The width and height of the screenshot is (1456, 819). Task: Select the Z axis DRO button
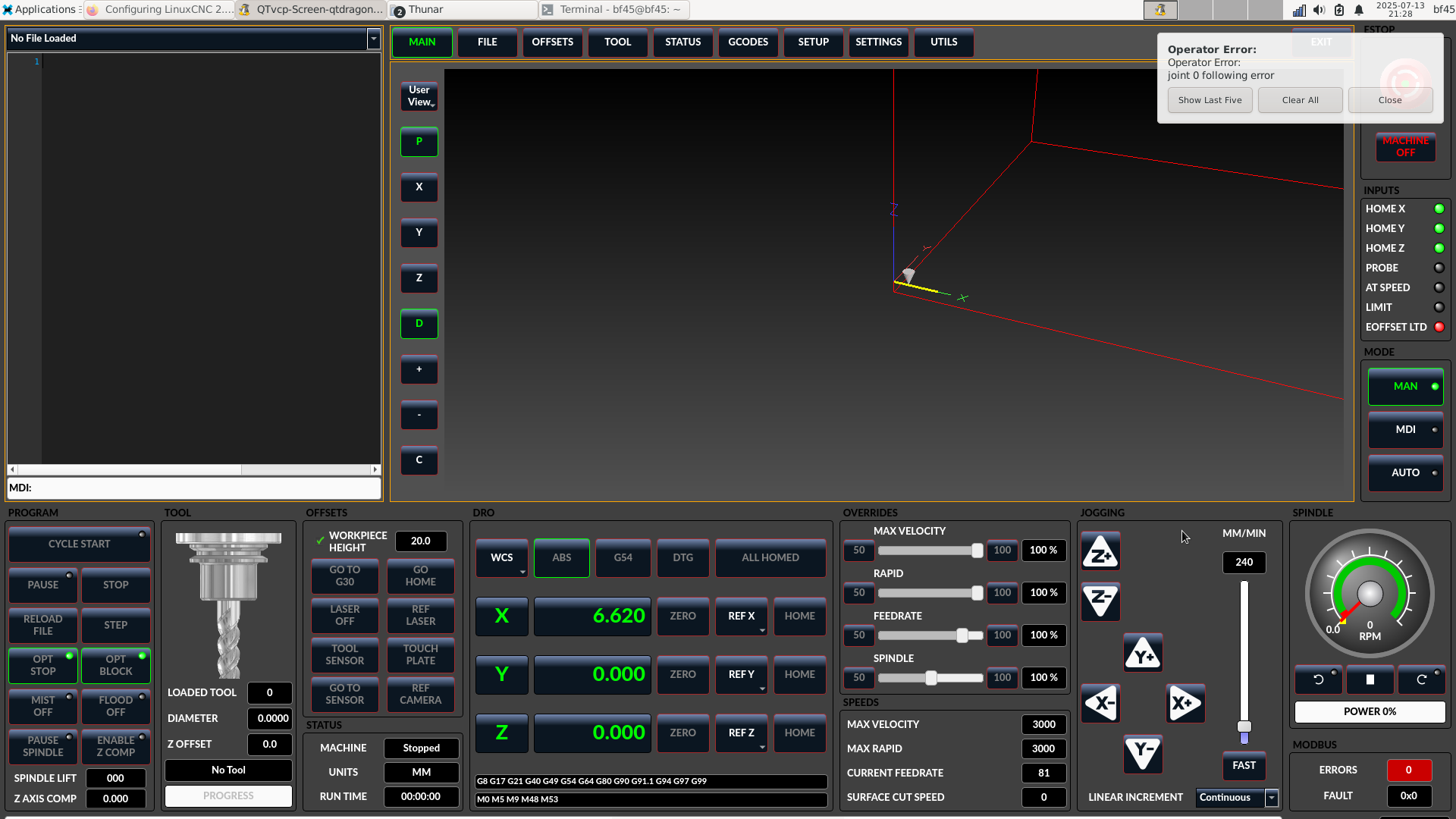501,733
